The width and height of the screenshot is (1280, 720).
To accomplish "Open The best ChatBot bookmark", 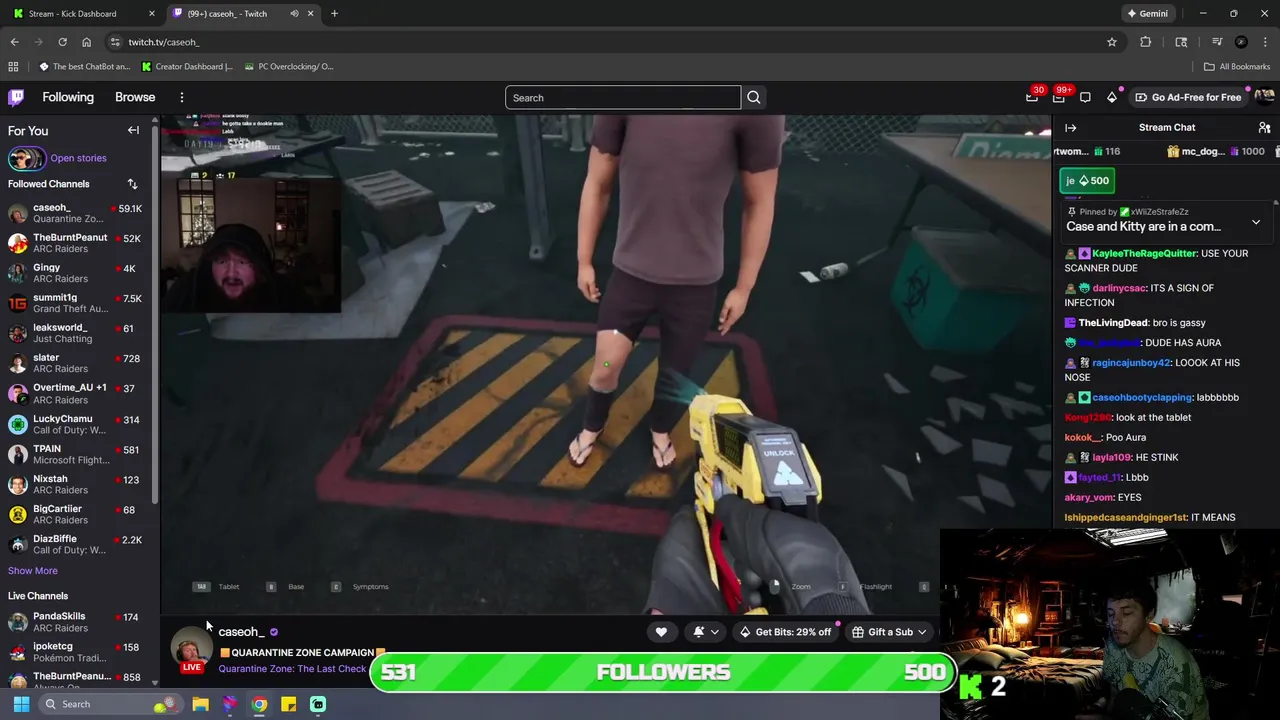I will click(x=84, y=67).
